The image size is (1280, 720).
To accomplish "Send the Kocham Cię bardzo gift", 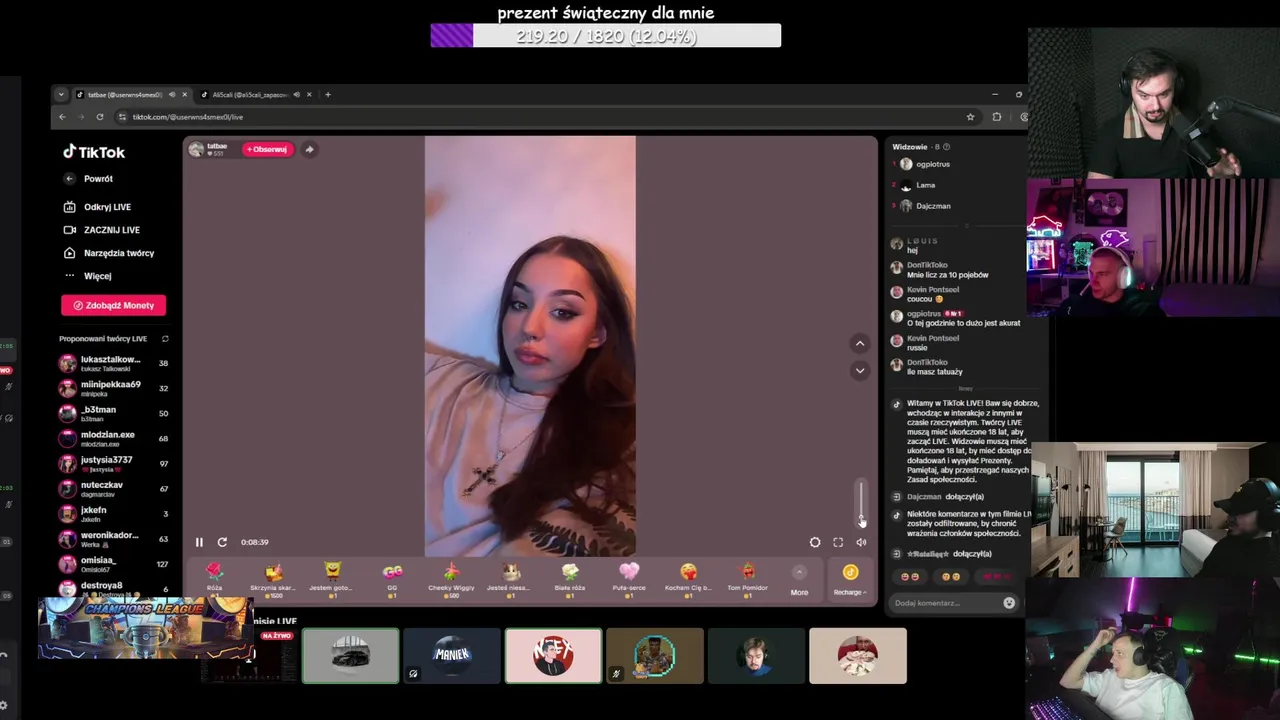I will coord(688,579).
